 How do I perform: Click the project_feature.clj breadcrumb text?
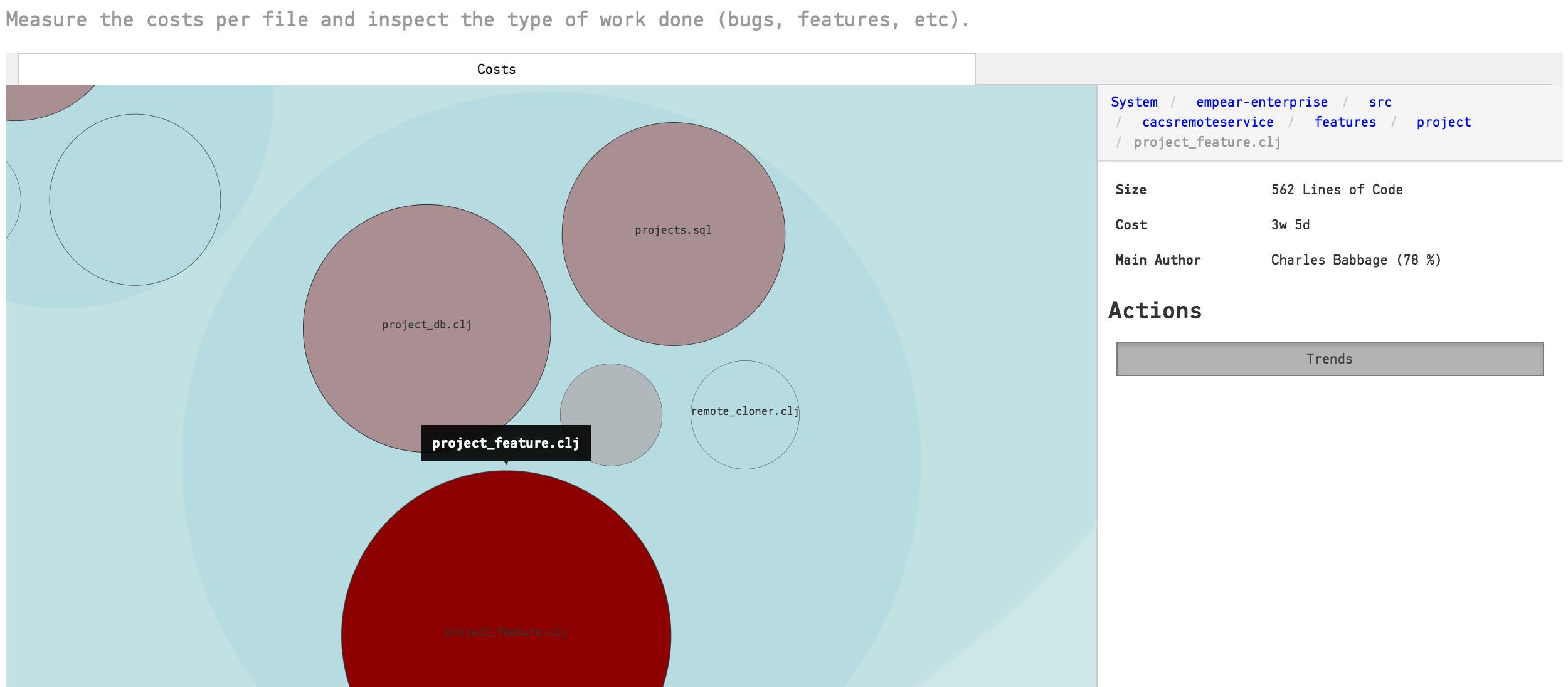(x=1206, y=142)
